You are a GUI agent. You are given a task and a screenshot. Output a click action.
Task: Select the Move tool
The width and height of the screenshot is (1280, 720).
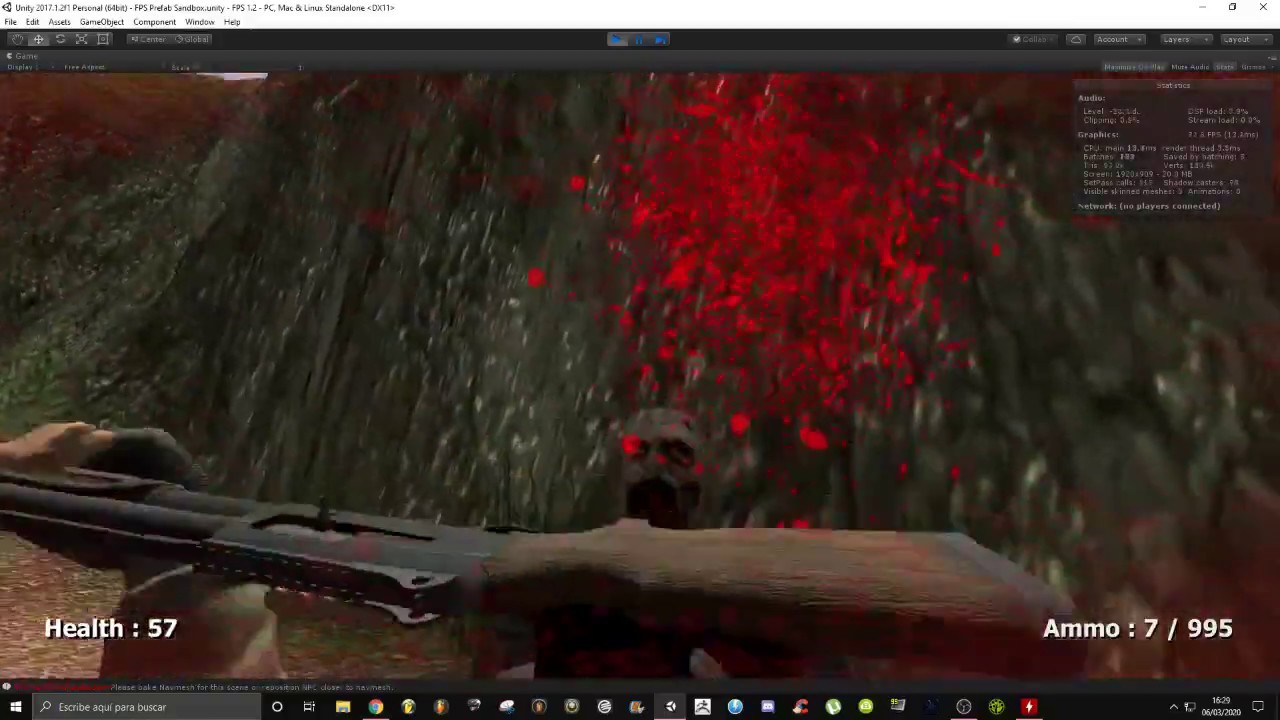coord(38,39)
